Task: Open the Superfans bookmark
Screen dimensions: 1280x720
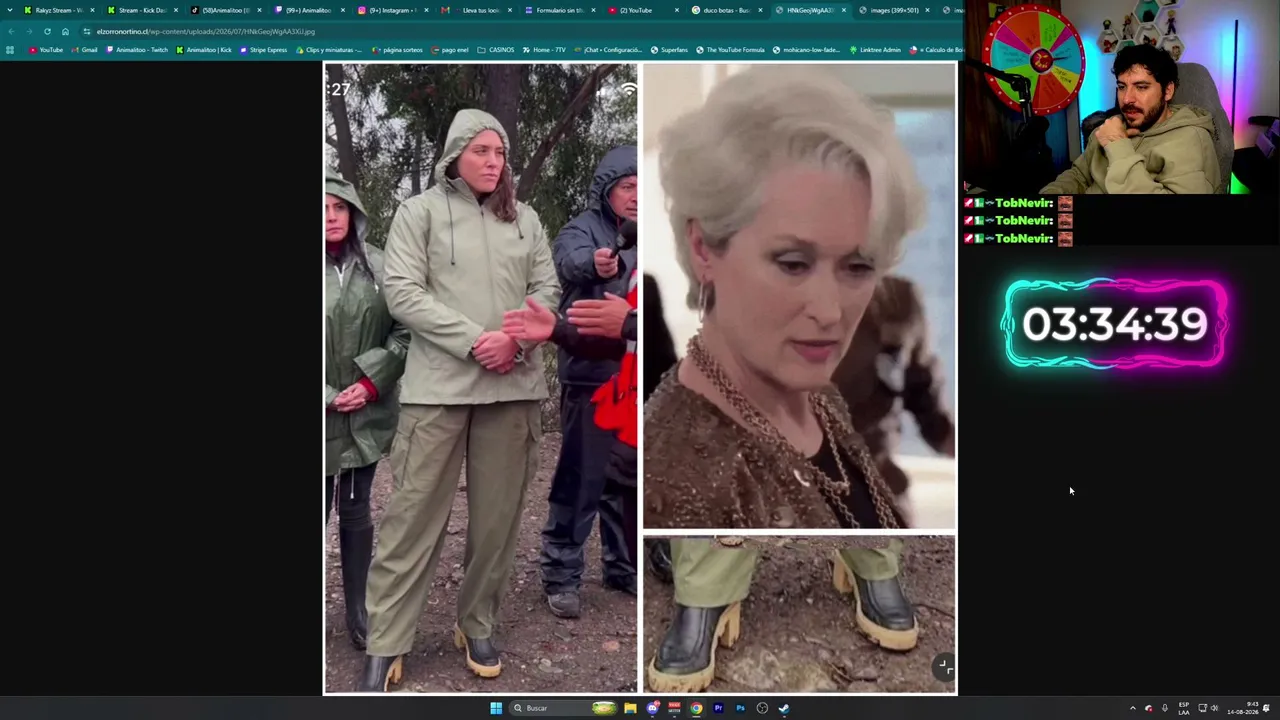Action: (669, 50)
